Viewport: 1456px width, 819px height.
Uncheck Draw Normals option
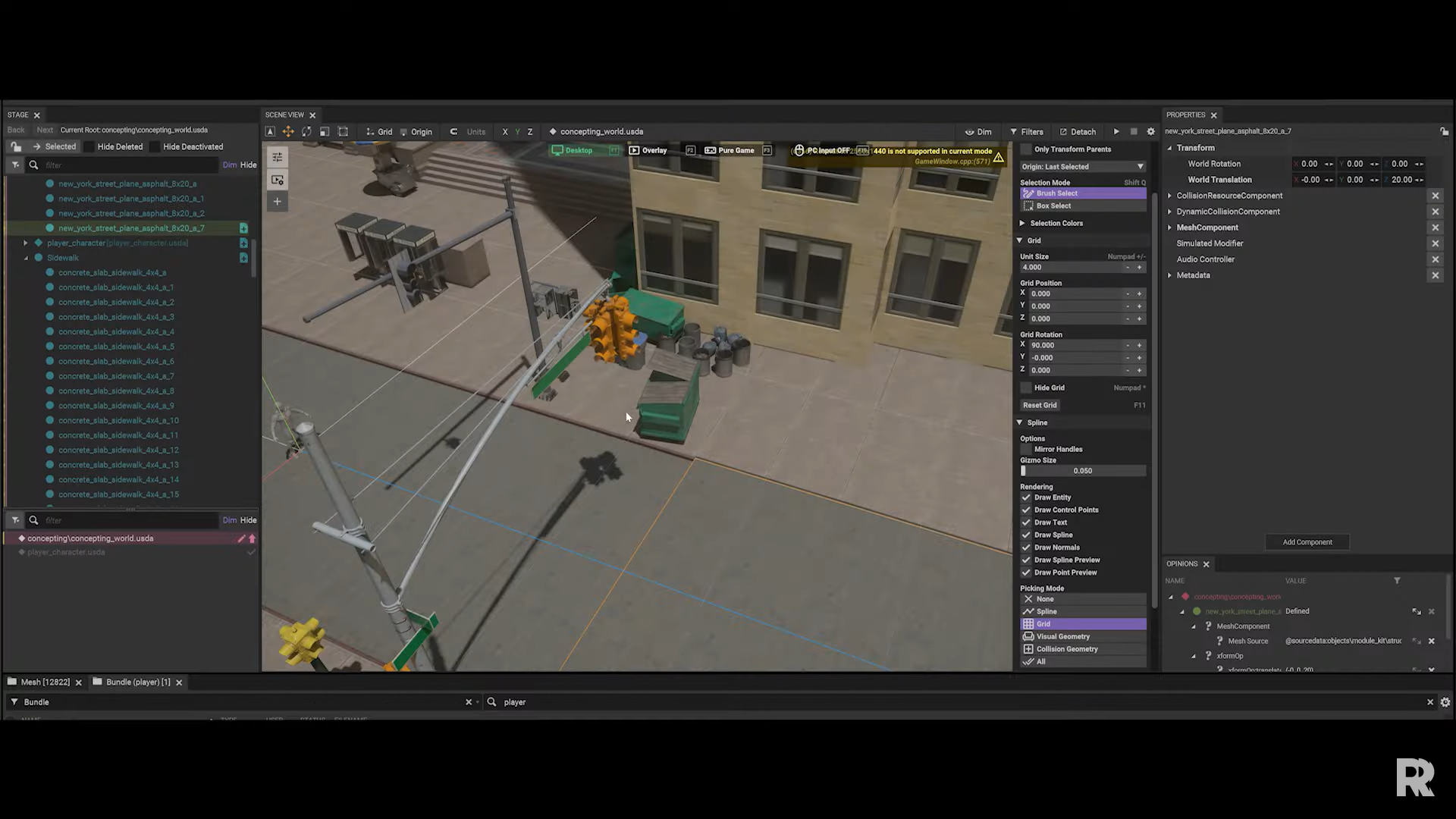point(1026,548)
